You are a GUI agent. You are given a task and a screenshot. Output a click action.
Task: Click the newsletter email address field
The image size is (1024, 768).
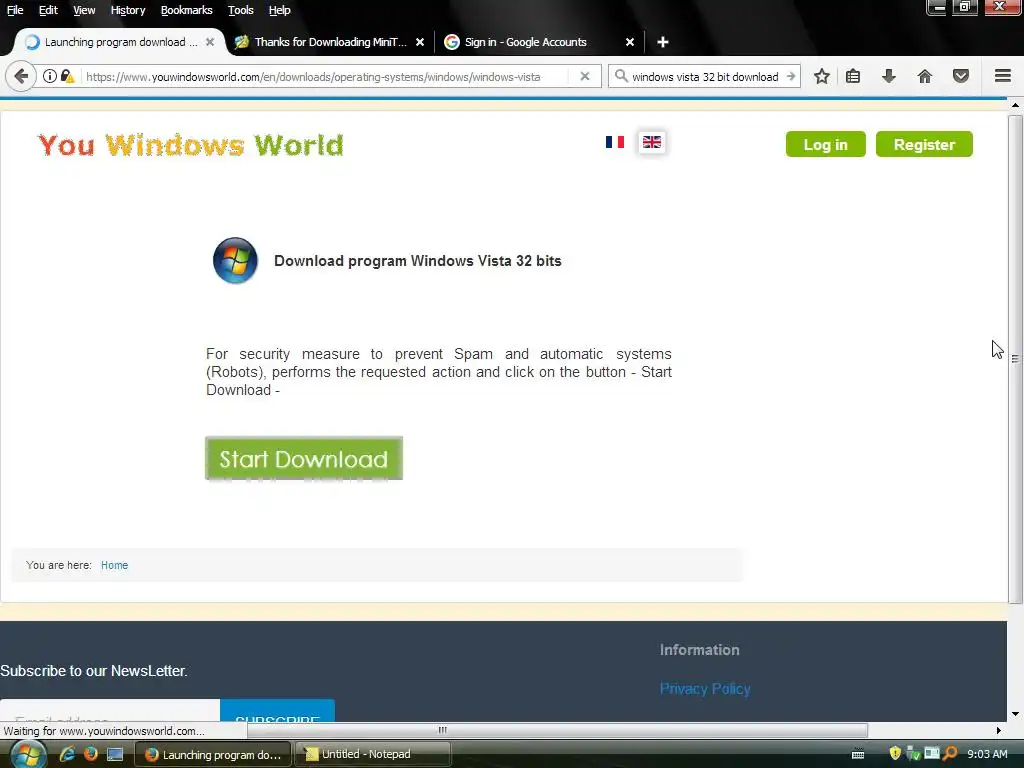(110, 711)
